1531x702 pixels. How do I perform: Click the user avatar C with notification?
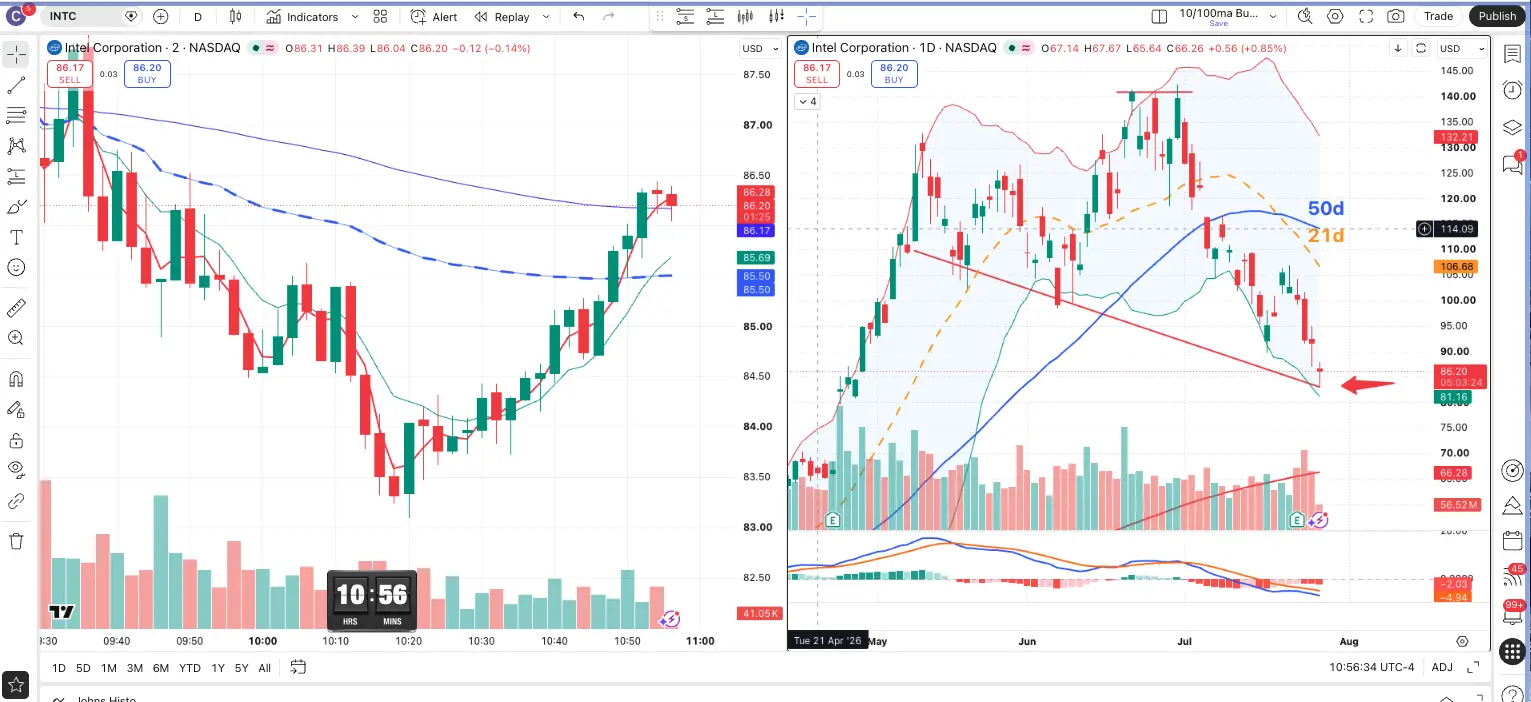tap(17, 15)
